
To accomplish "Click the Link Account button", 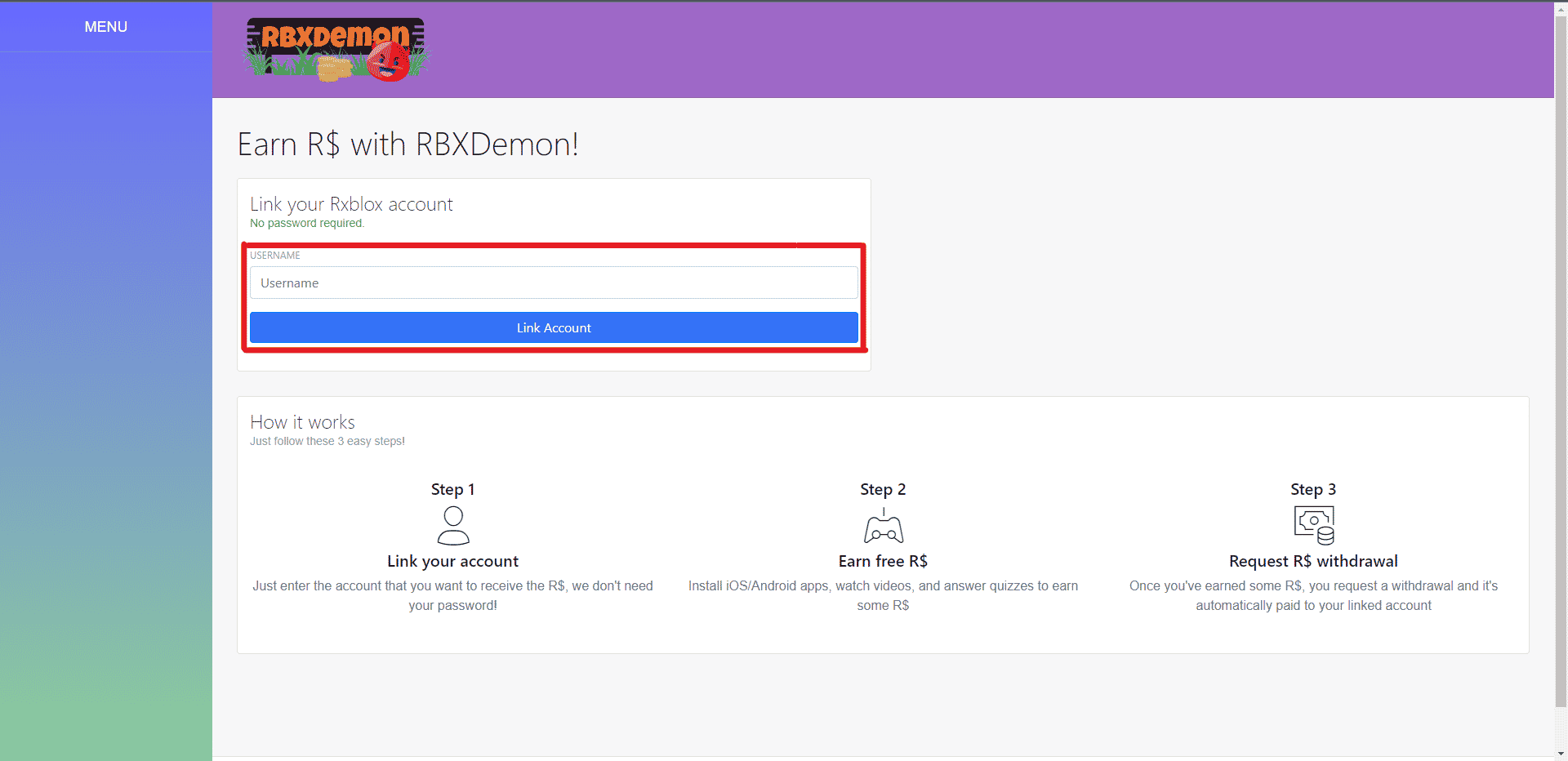I will pos(554,327).
